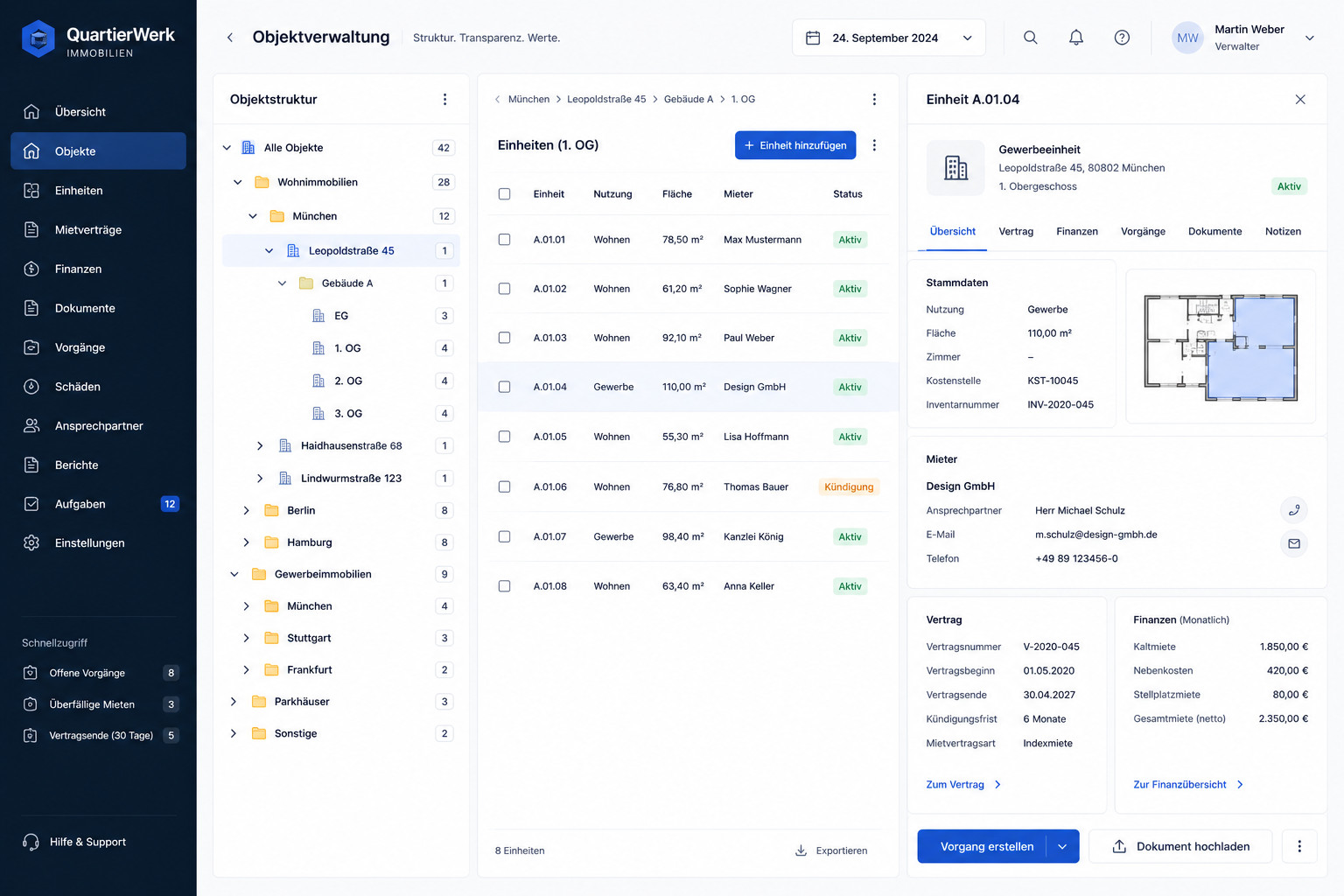The image size is (1344, 896).
Task: Check the box for unit A.01.03
Action: [504, 338]
